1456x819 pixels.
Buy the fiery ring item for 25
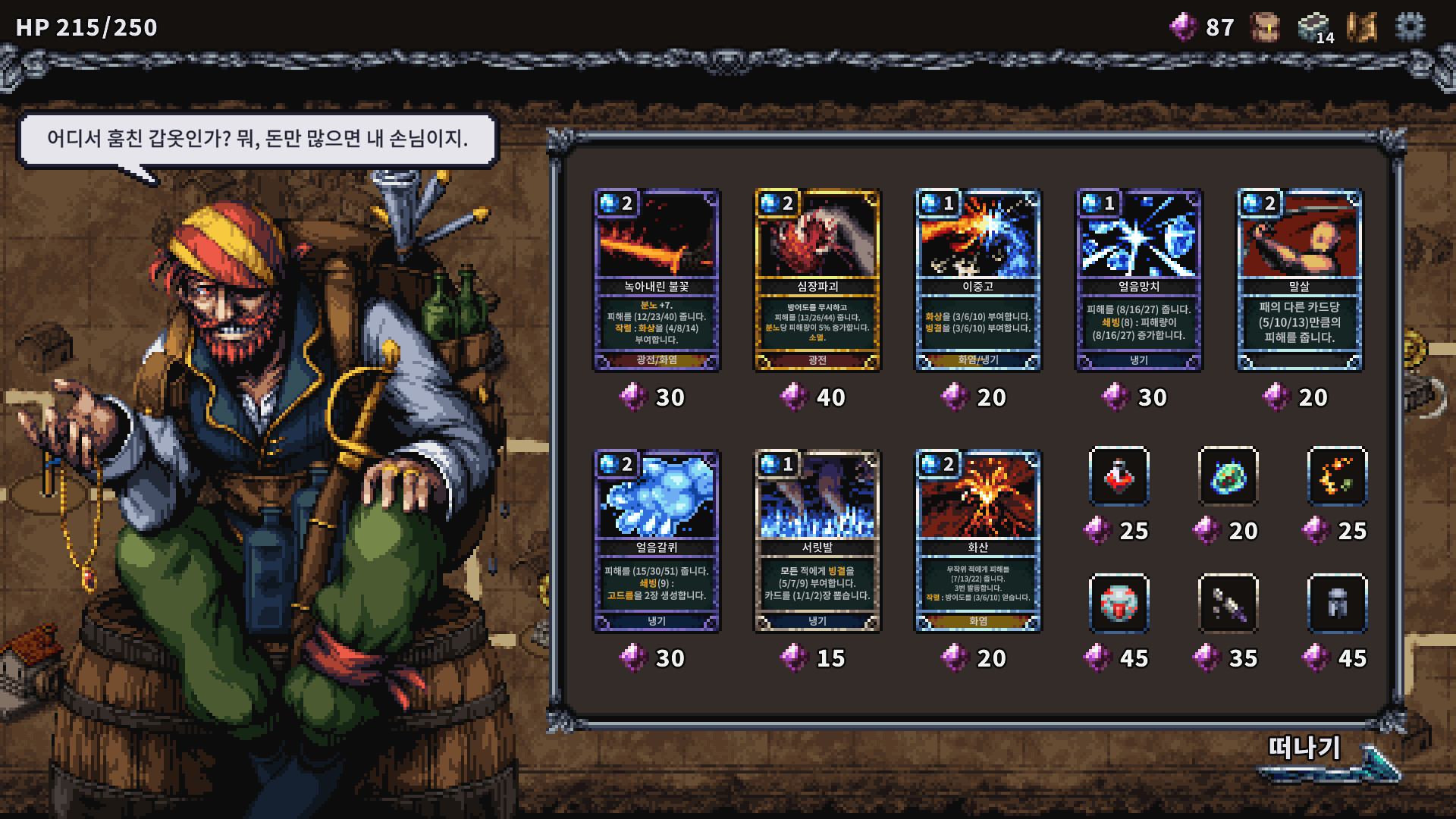click(x=1337, y=476)
